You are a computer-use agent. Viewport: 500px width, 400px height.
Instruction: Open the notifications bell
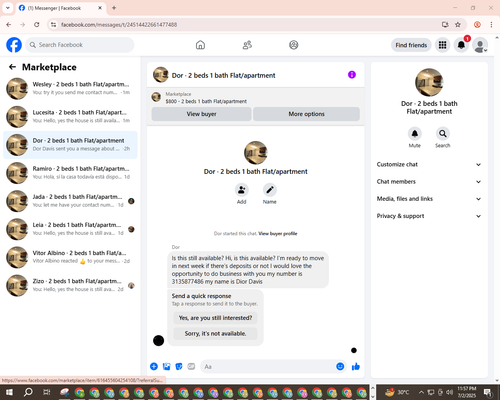(x=461, y=45)
